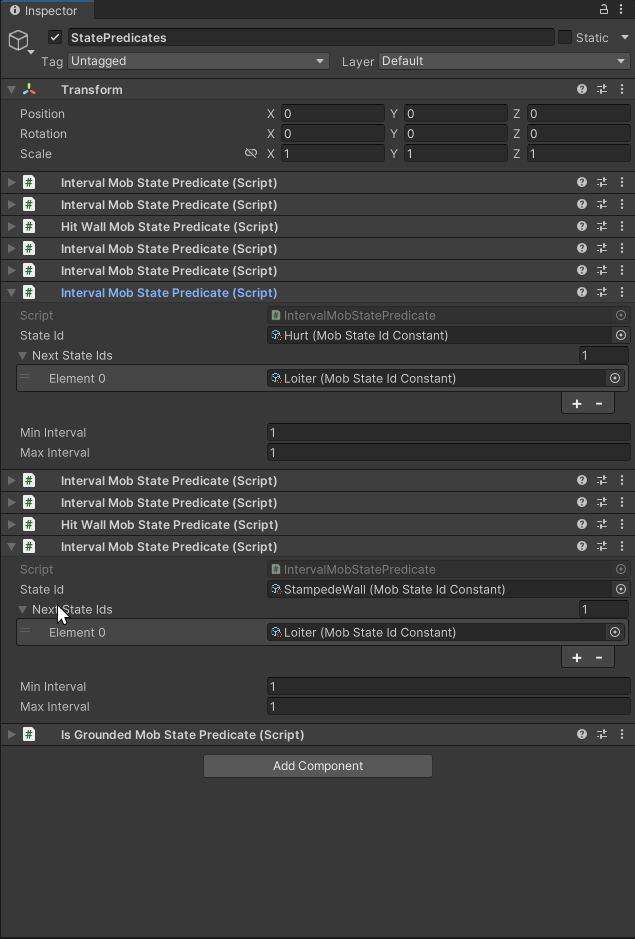This screenshot has height=939, width=635.
Task: Click the scale constrain proportions link icon
Action: (x=251, y=153)
